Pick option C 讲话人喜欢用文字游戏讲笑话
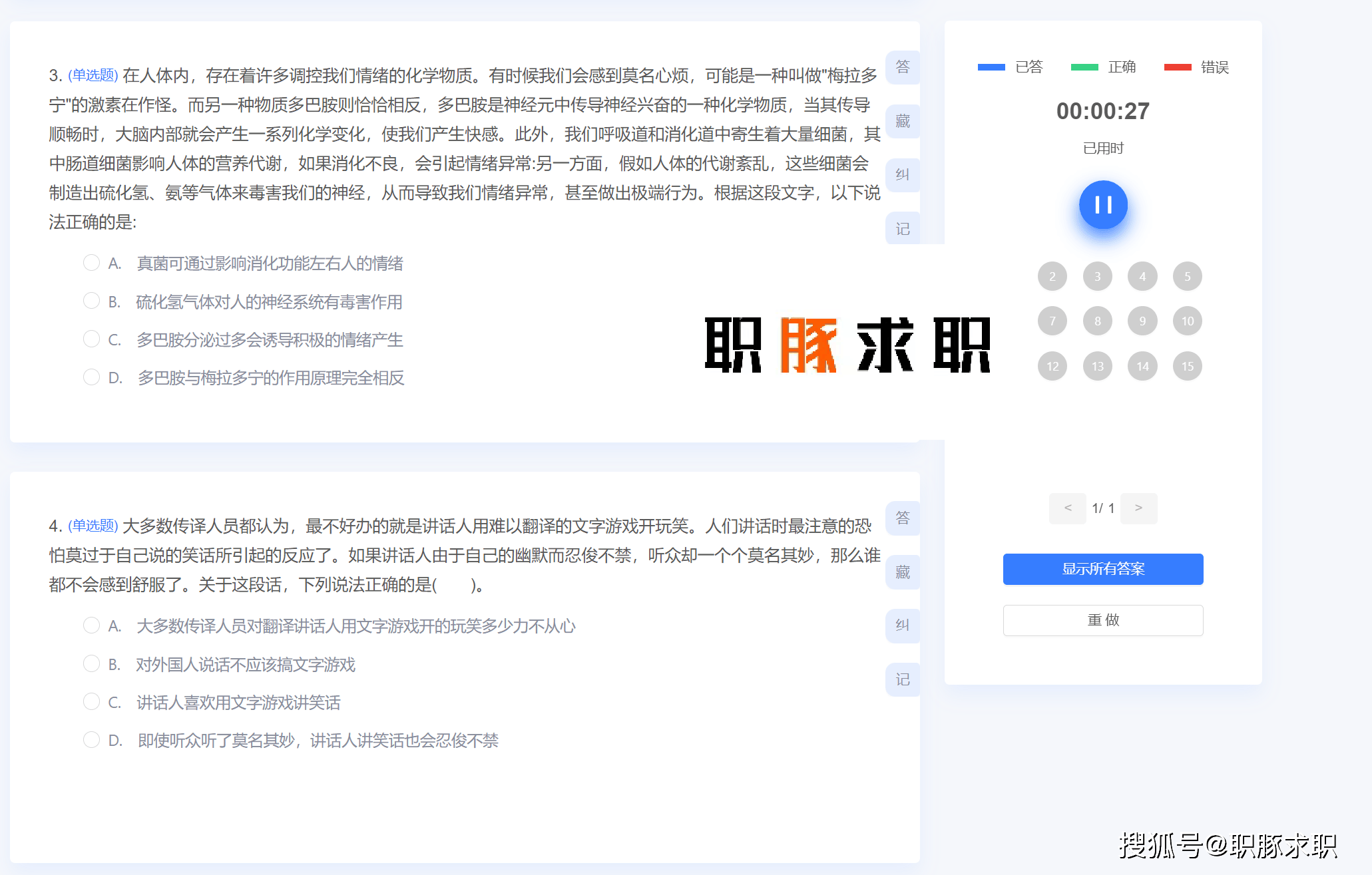1372x875 pixels. click(x=91, y=702)
